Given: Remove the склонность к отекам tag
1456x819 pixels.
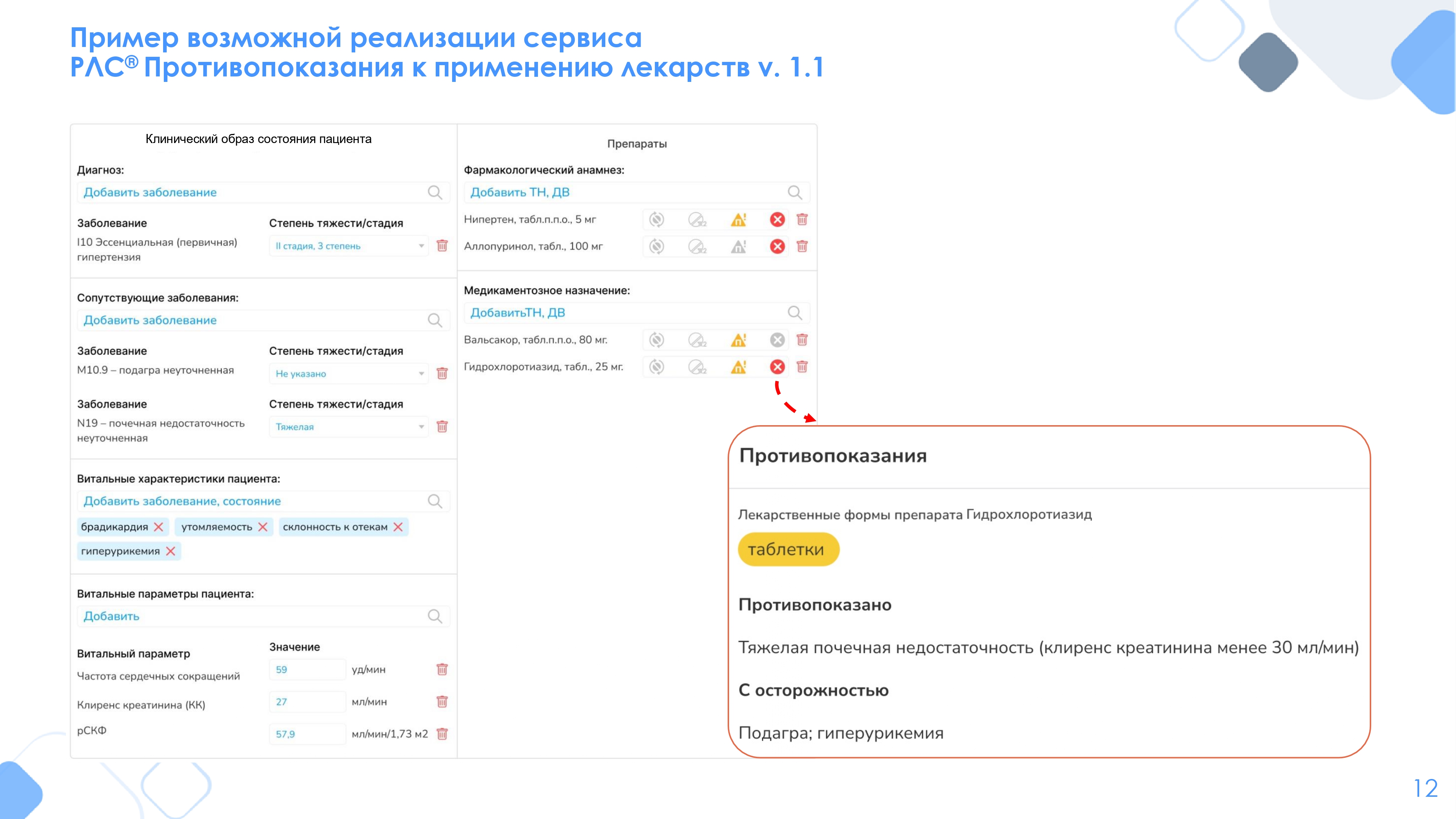Looking at the screenshot, I should (398, 527).
